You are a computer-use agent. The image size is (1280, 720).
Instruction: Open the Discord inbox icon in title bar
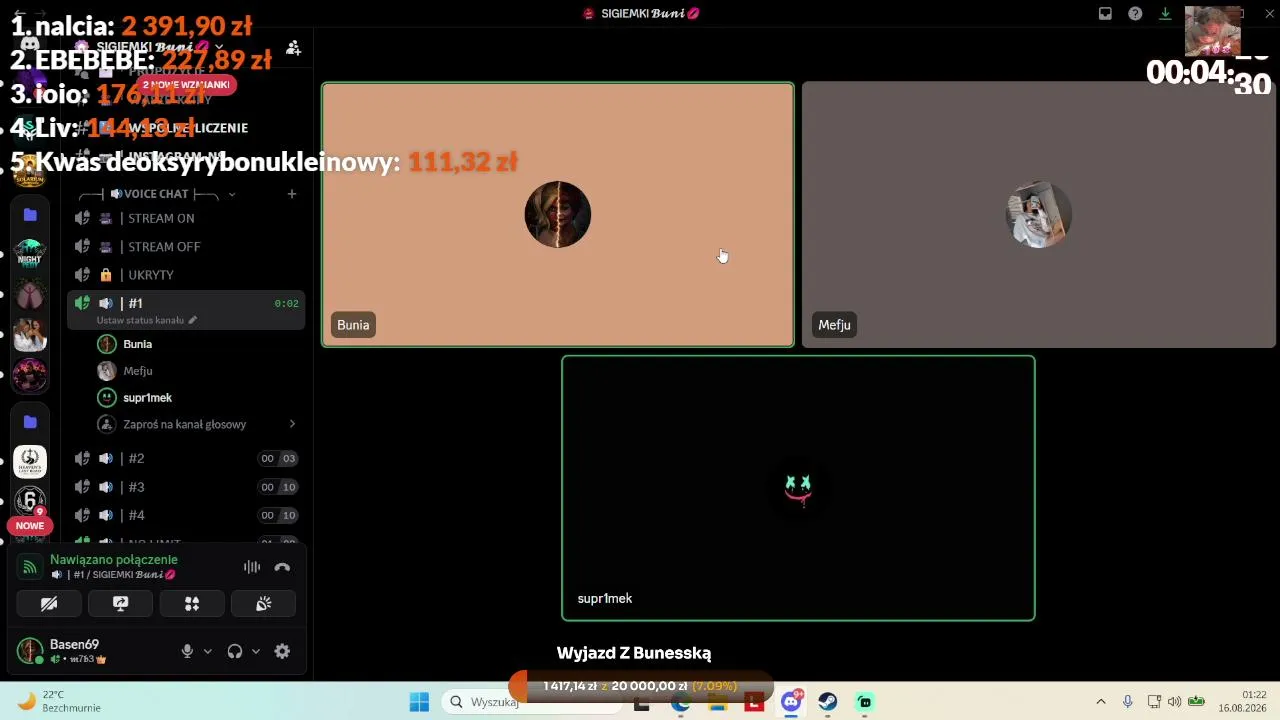(1105, 14)
